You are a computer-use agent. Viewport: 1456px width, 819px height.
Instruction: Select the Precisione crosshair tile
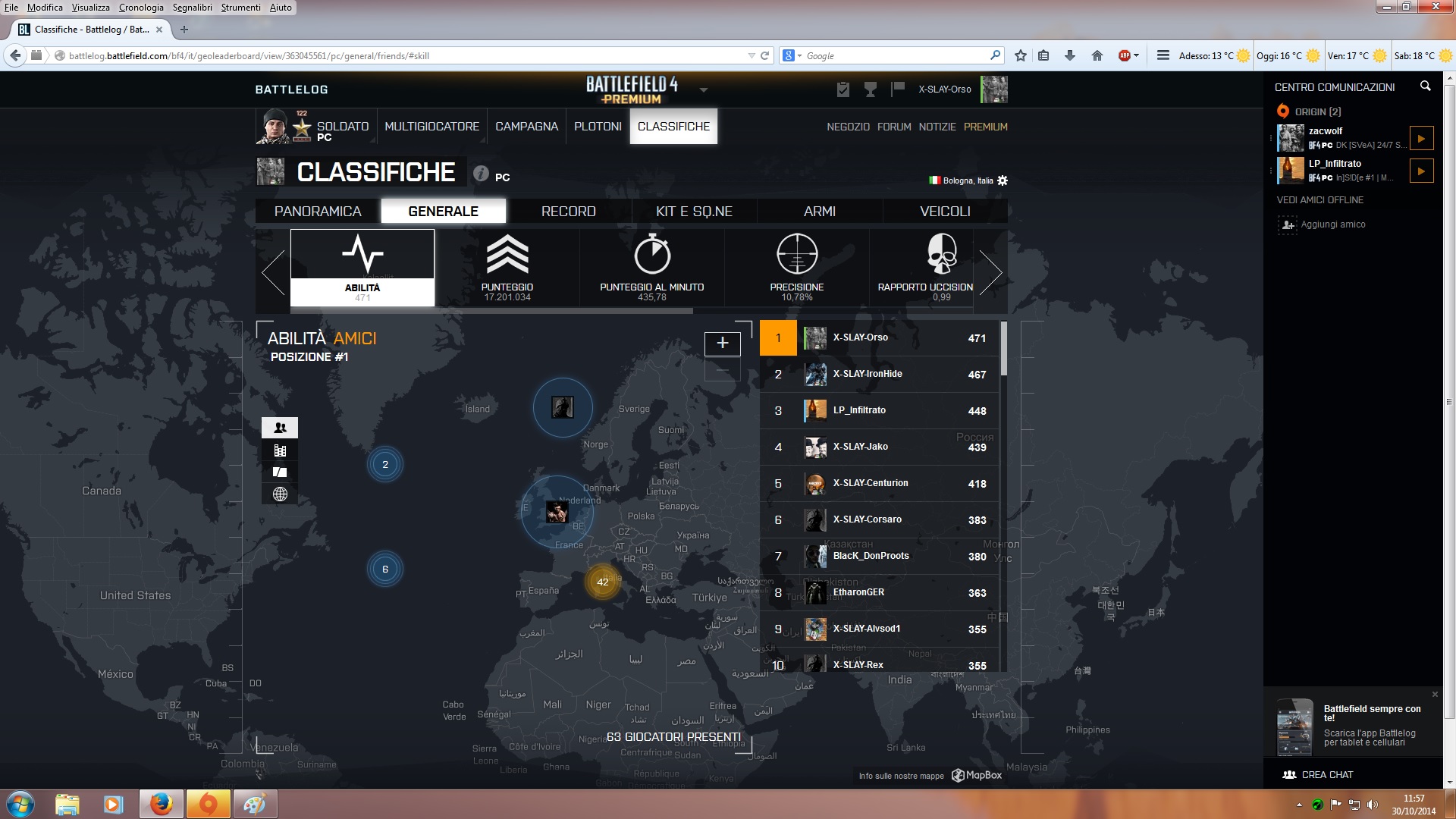pyautogui.click(x=797, y=268)
